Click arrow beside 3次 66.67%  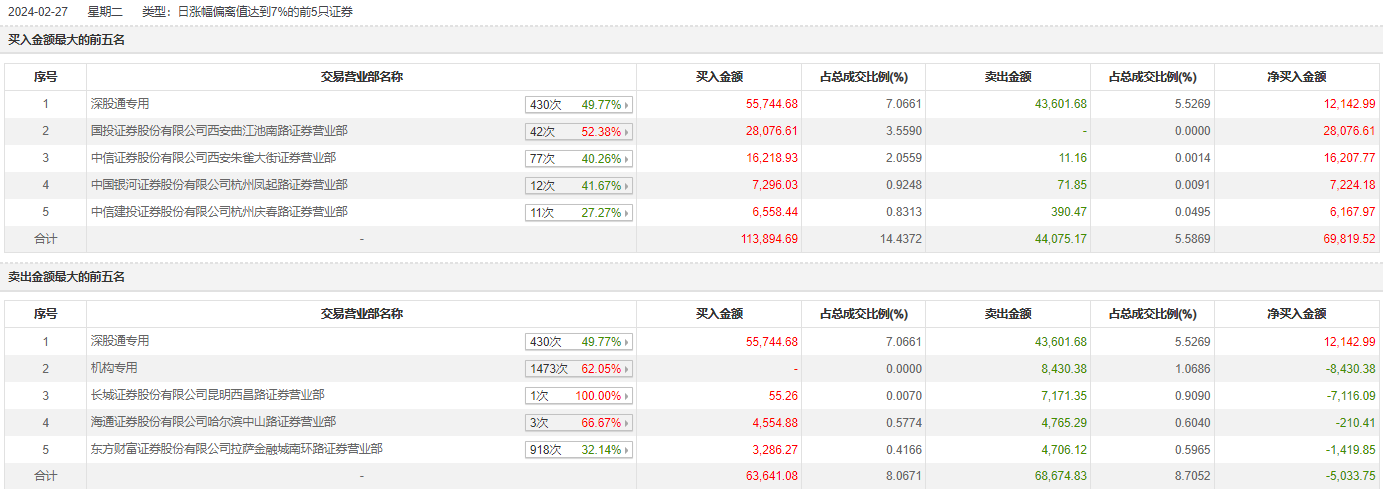[627, 423]
